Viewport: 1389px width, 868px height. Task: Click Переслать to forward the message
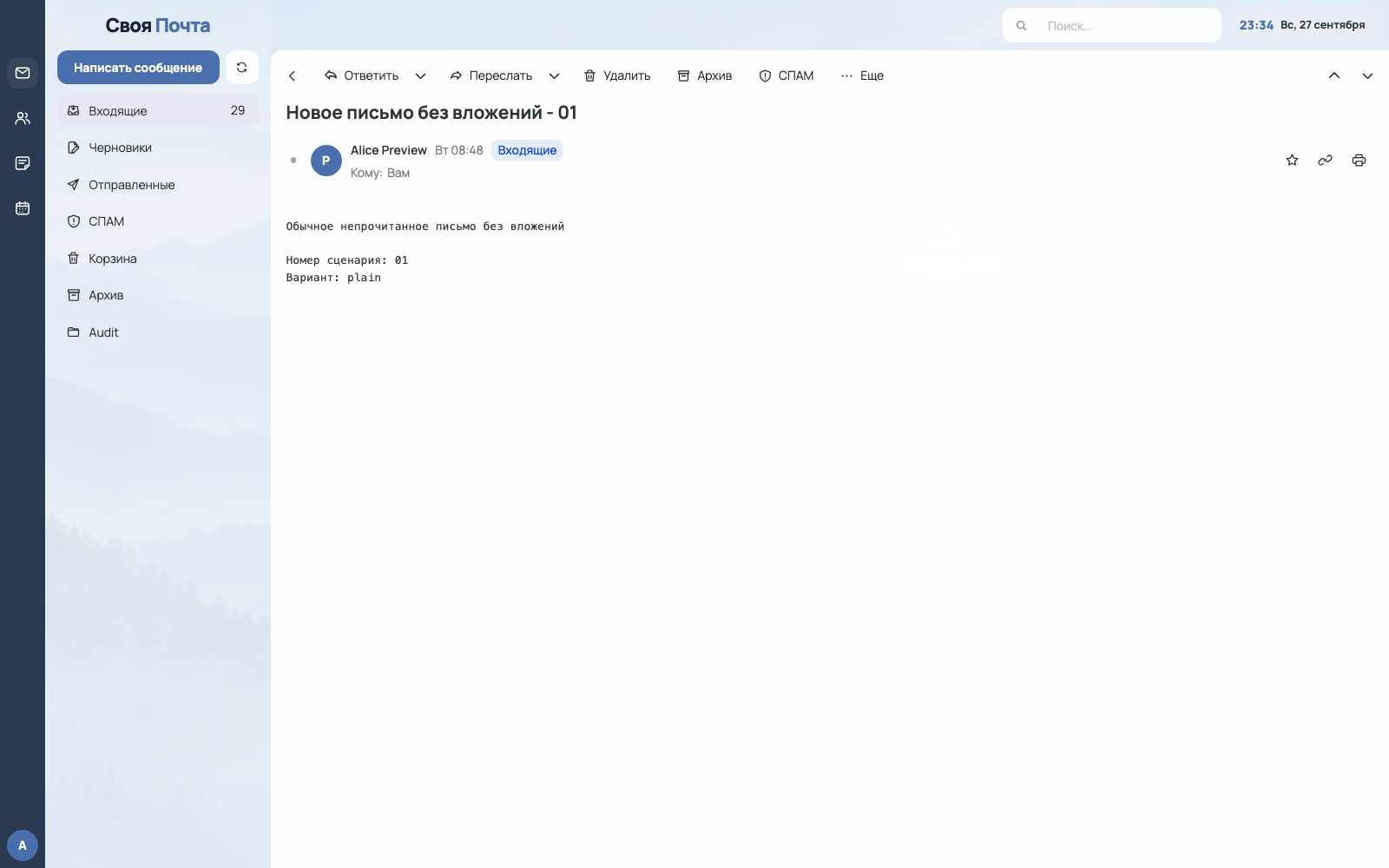point(490,76)
